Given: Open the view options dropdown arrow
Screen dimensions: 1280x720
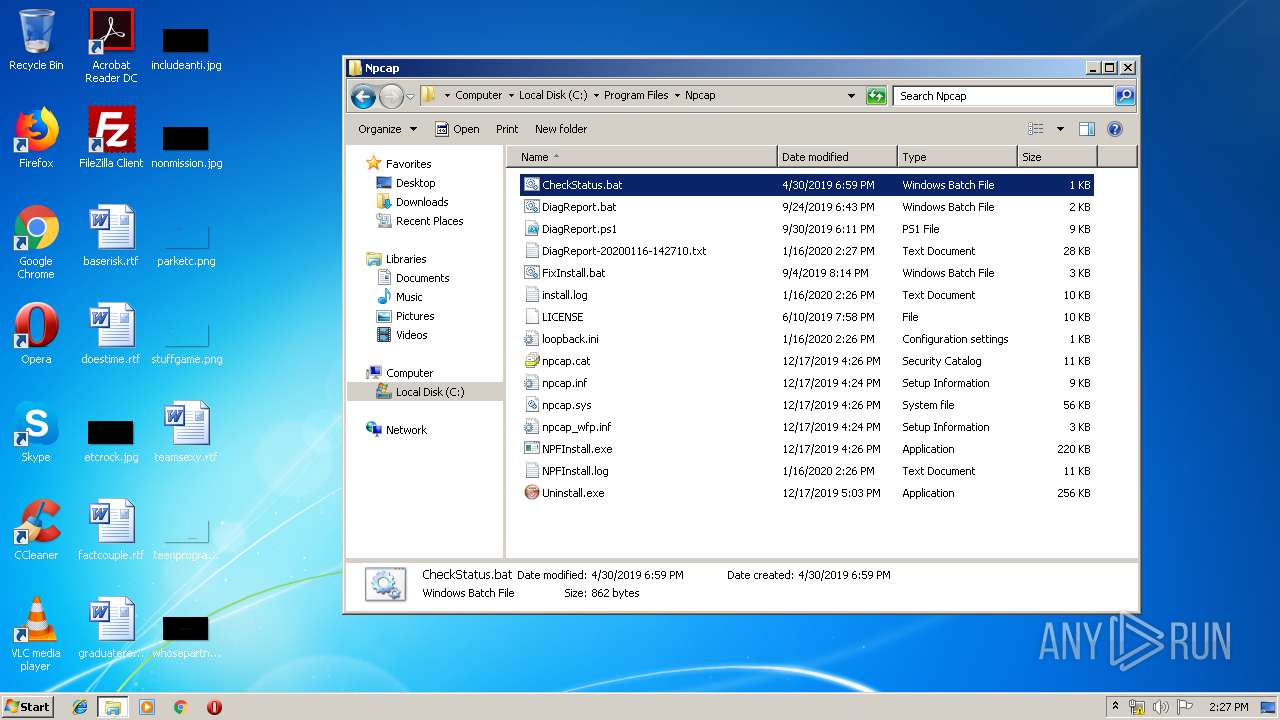Looking at the screenshot, I should pos(1060,129).
